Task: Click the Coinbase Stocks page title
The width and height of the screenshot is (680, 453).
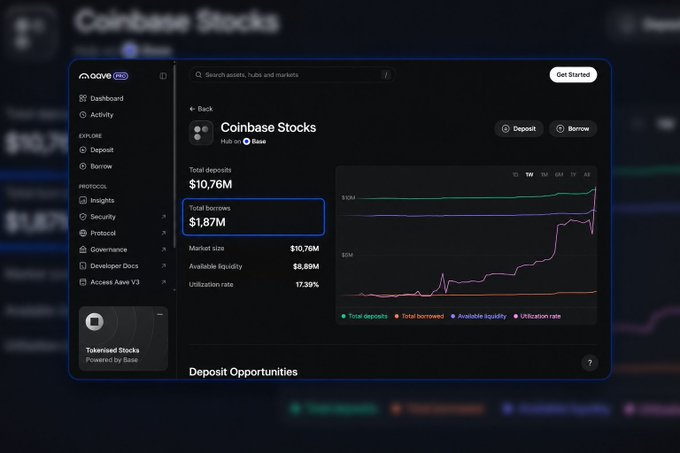Action: coord(268,127)
